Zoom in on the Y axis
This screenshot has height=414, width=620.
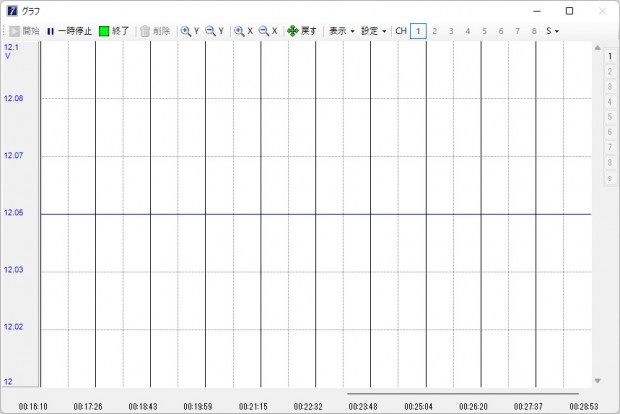pyautogui.click(x=190, y=31)
